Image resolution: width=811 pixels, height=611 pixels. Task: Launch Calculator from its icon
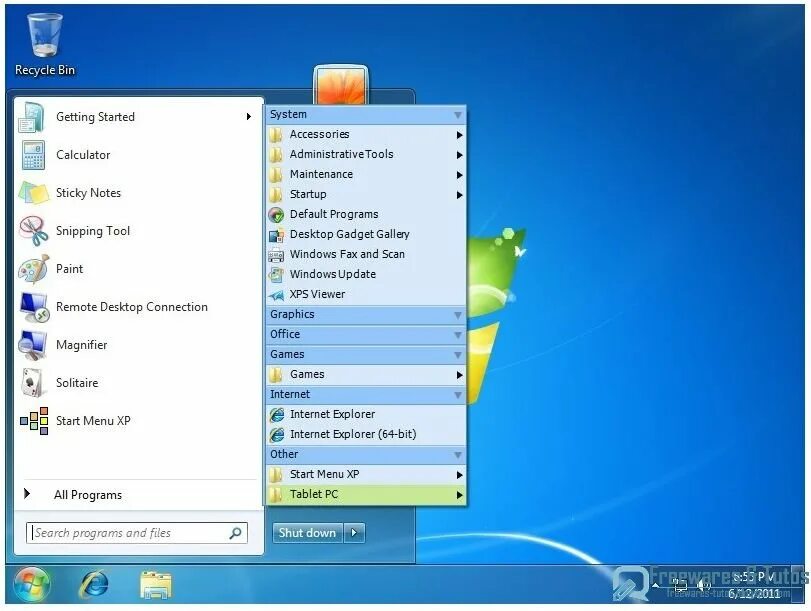(33, 155)
